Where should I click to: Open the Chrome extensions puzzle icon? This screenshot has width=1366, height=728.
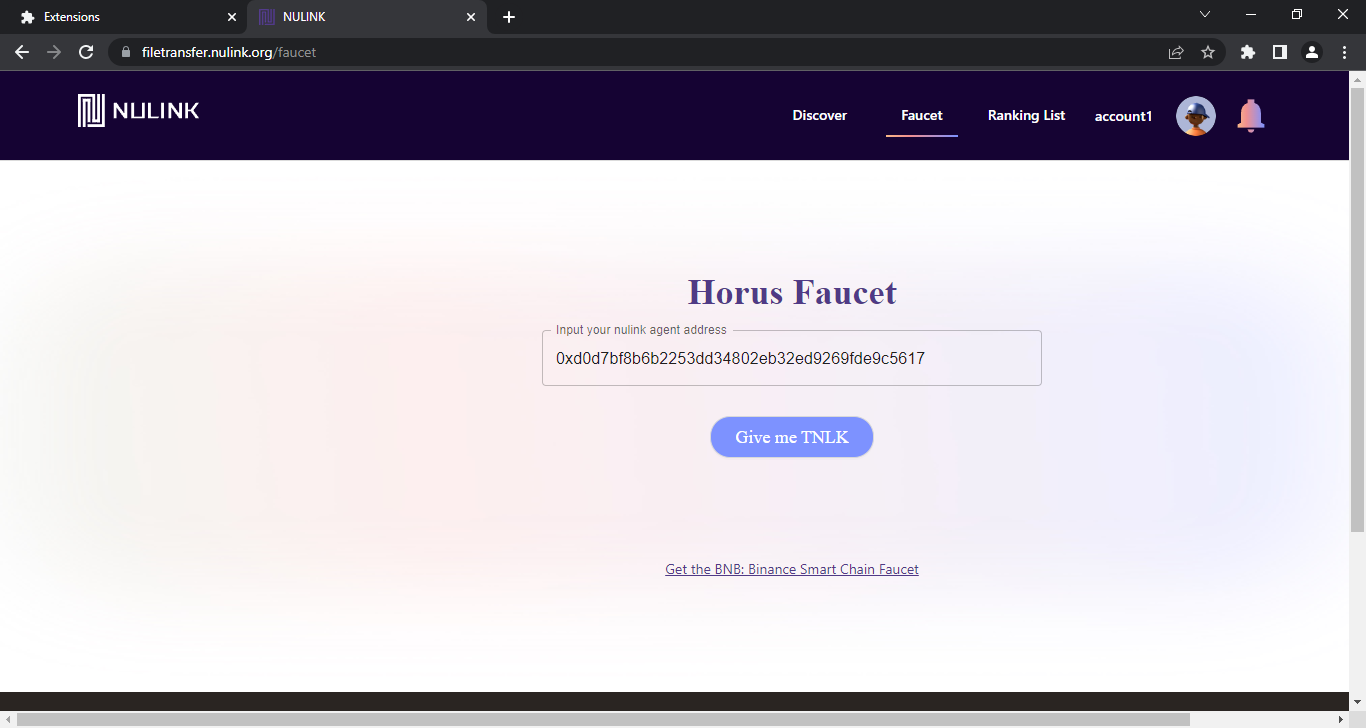pyautogui.click(x=1247, y=52)
